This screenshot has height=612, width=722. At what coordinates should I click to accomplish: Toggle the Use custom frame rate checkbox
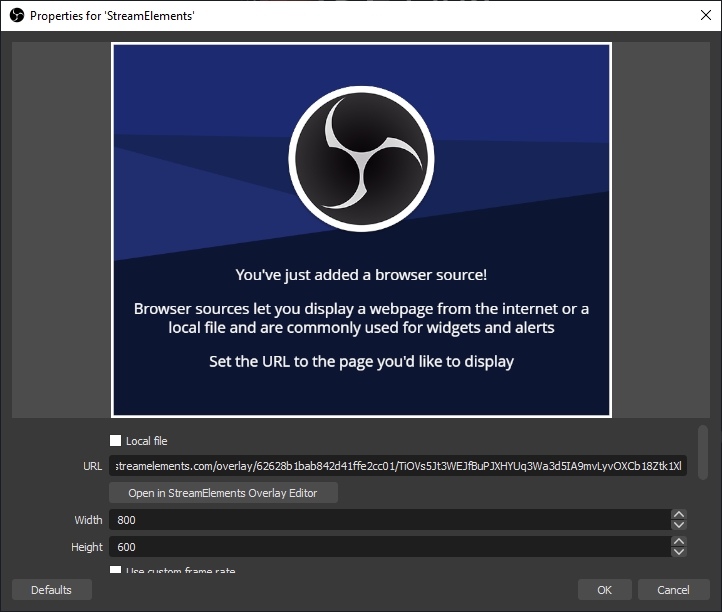(116, 570)
